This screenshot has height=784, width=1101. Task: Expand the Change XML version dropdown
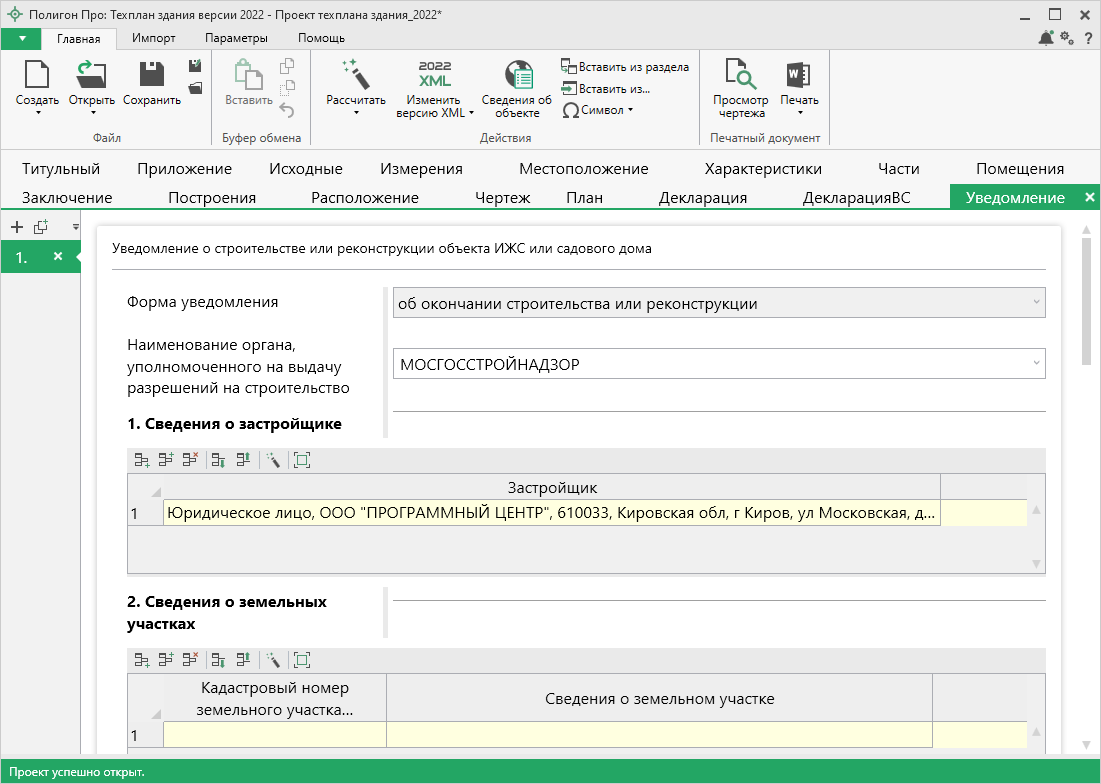click(471, 114)
